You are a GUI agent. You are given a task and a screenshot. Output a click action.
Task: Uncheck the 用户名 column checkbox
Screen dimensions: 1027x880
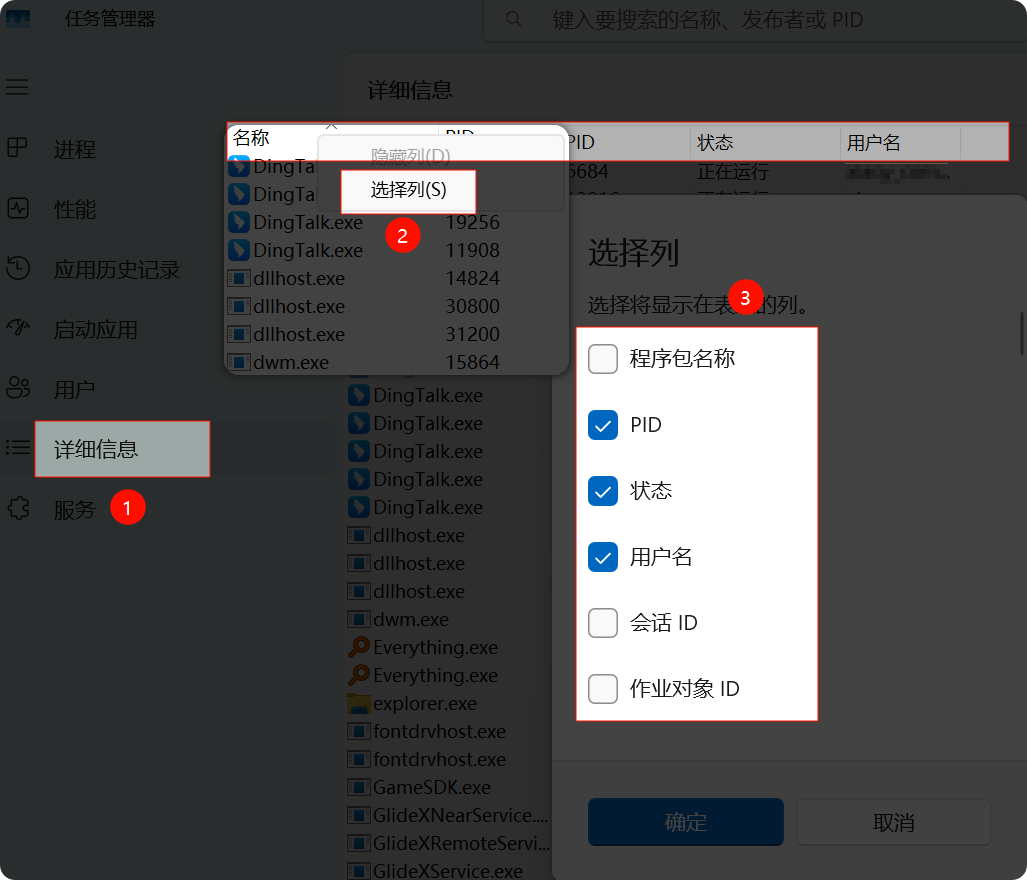(x=603, y=557)
